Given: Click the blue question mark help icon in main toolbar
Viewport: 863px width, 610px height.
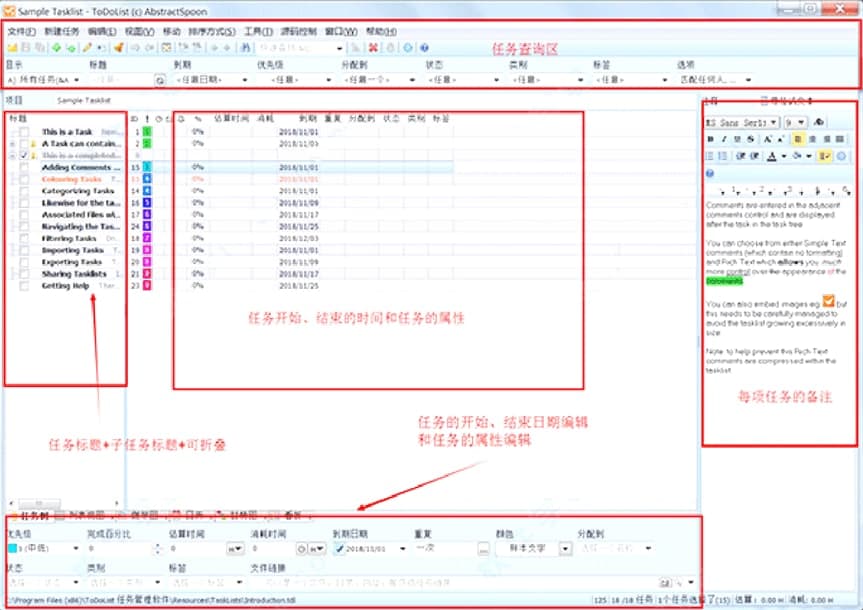Looking at the screenshot, I should pos(424,48).
